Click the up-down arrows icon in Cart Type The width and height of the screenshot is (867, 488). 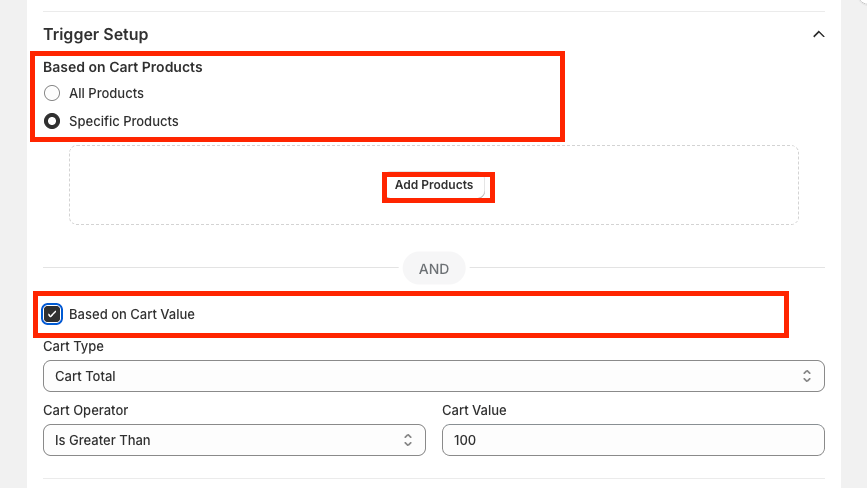pos(807,376)
